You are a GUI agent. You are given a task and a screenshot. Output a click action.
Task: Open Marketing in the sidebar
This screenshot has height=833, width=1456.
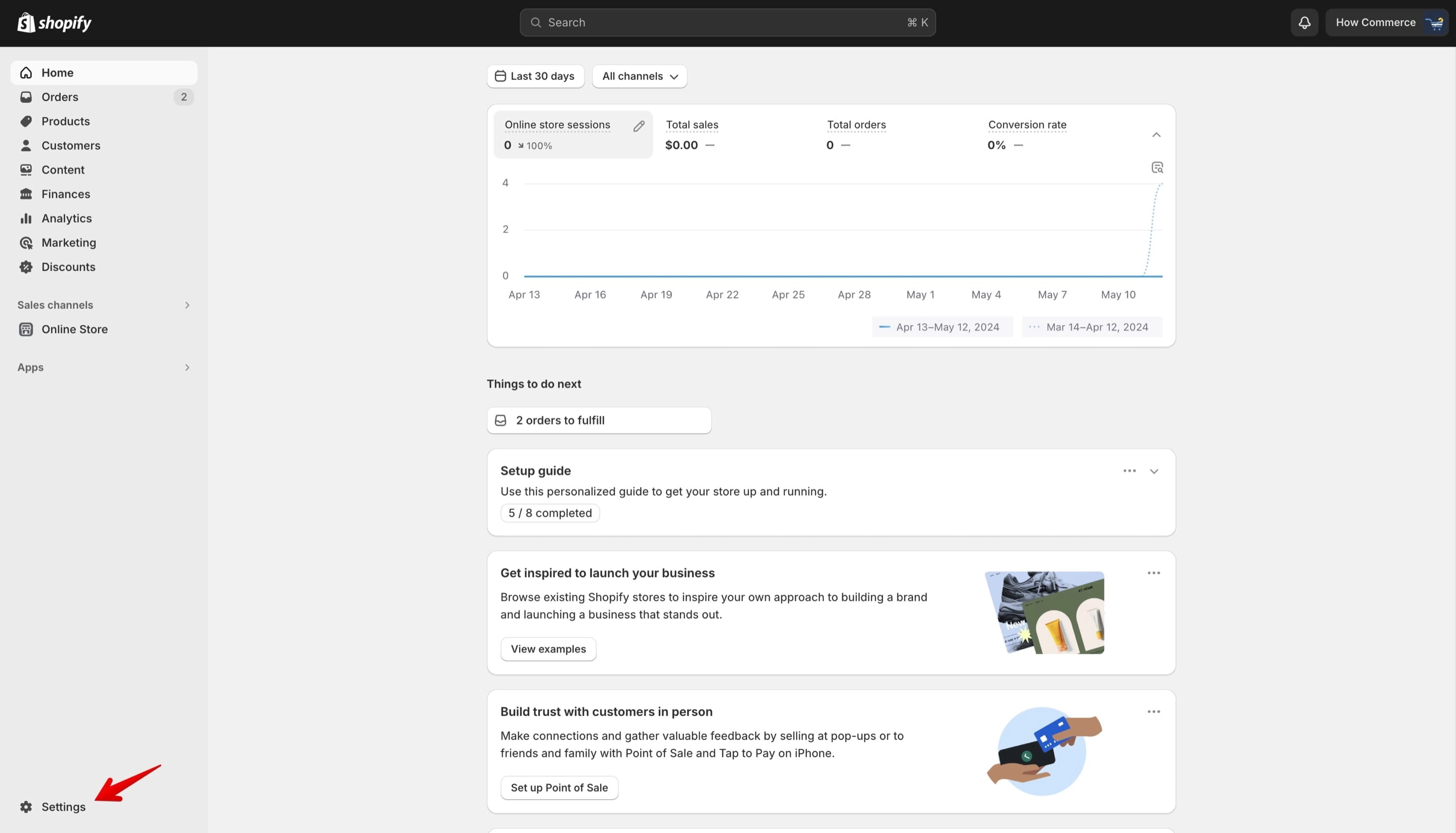coord(104,243)
